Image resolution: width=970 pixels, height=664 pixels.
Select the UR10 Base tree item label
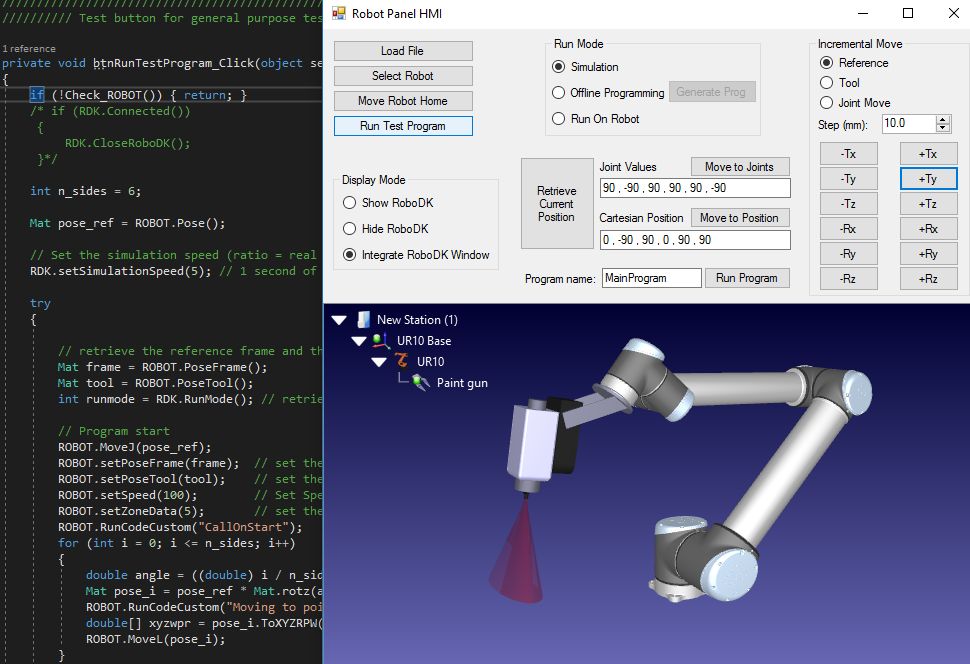[x=424, y=341]
